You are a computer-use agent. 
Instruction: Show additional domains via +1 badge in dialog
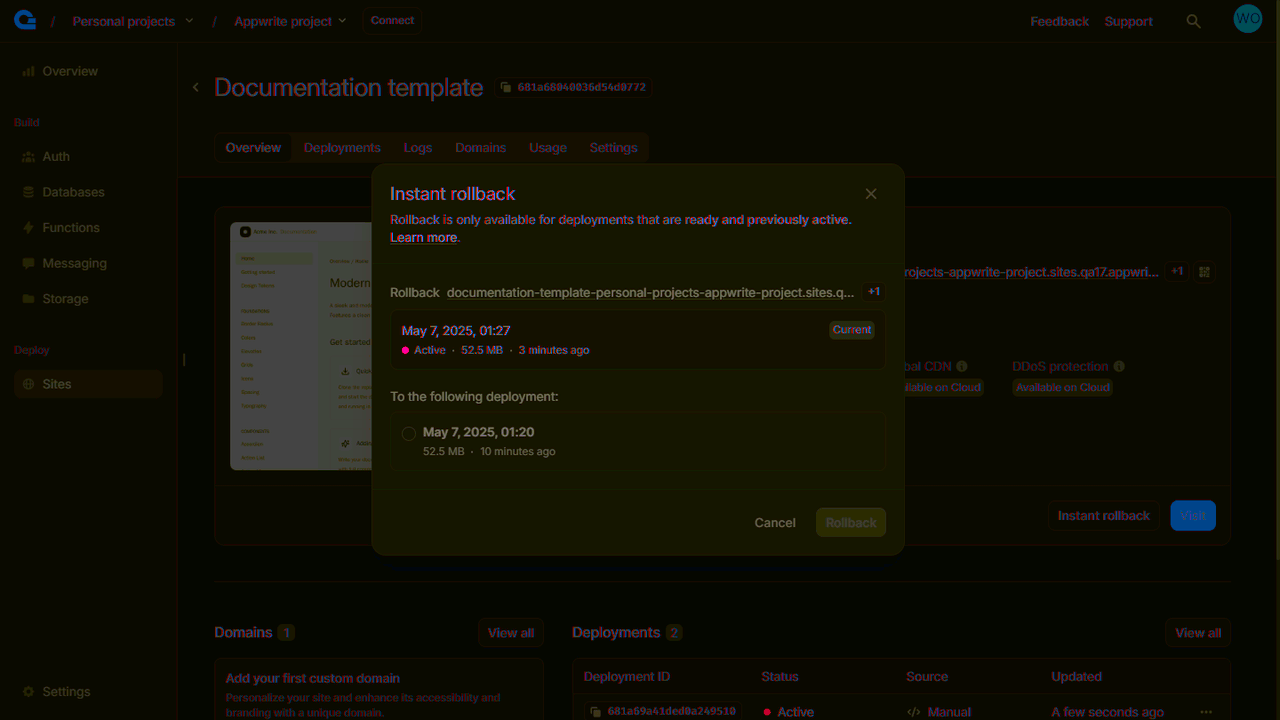click(873, 292)
